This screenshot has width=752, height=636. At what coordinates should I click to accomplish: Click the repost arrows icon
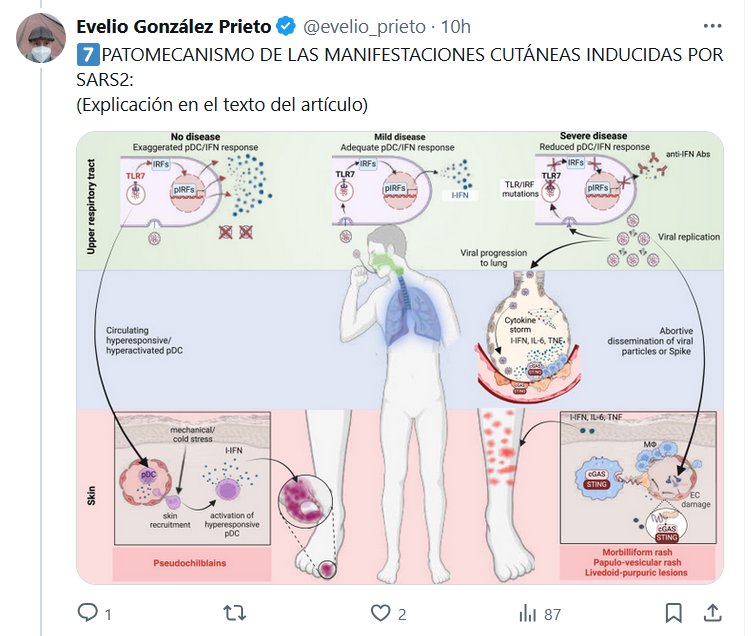coord(235,613)
